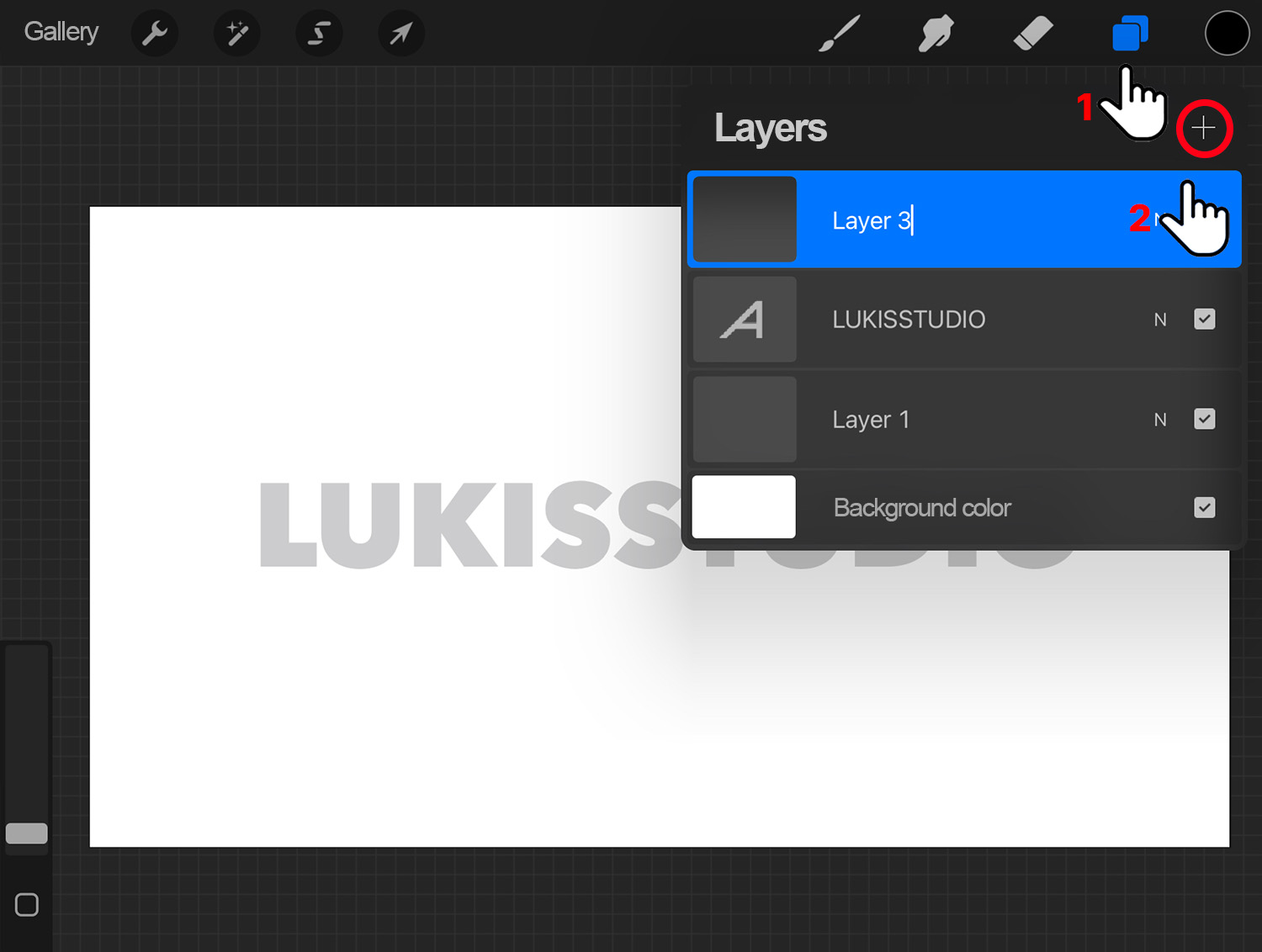Open the Actions wrench menu
This screenshot has height=952, width=1262.
pos(155,34)
